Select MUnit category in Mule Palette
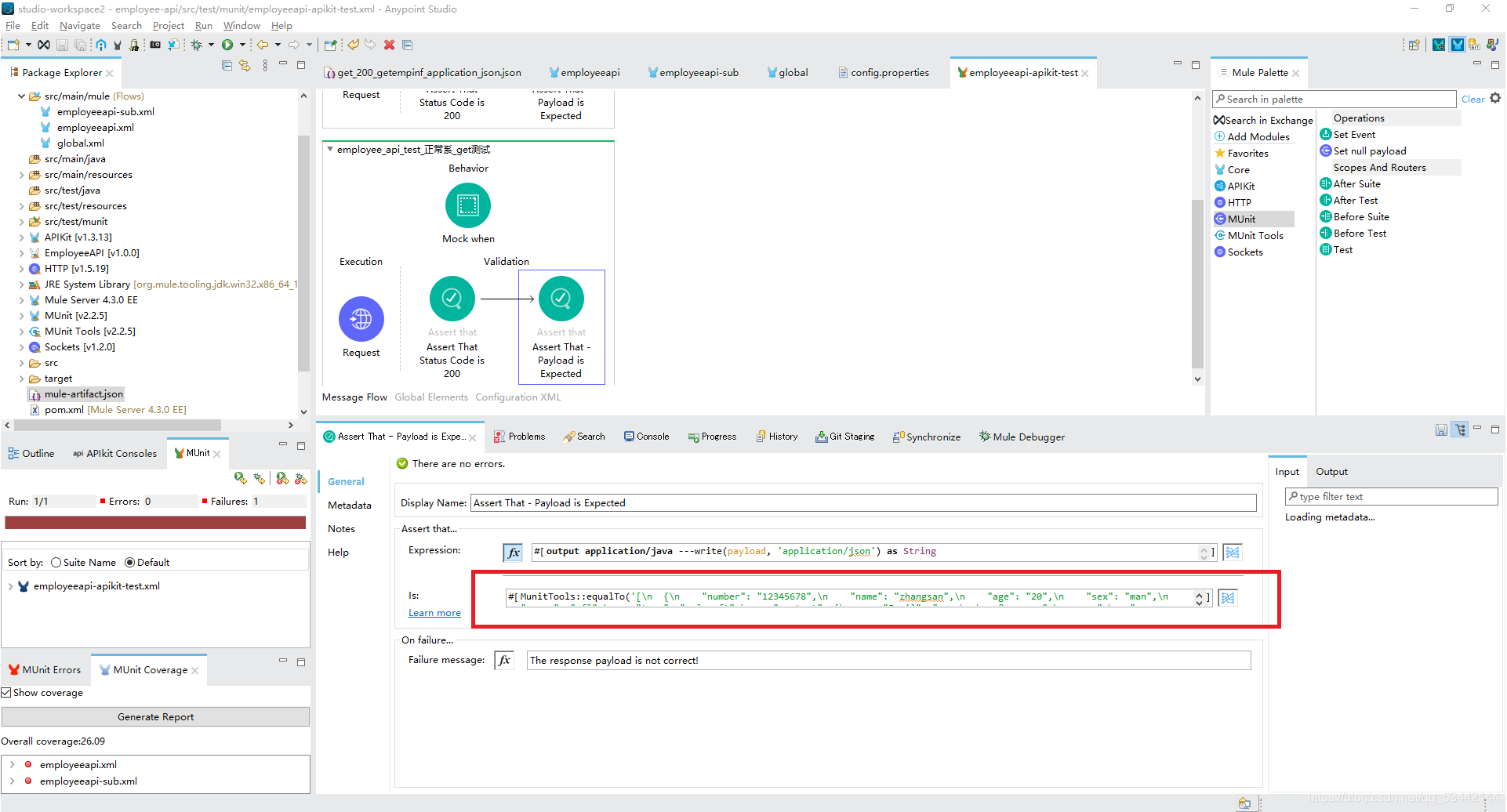Screen dimensions: 1507x812 pyautogui.click(x=1253, y=219)
